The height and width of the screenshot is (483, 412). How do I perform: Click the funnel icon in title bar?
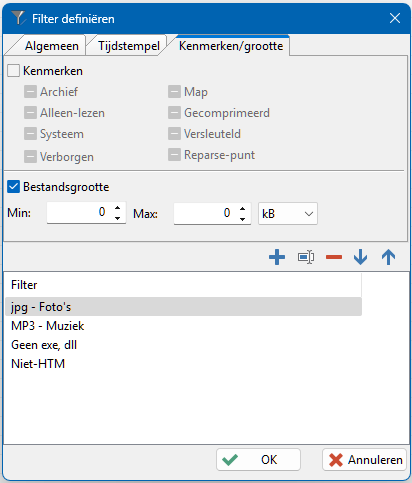click(x=18, y=18)
